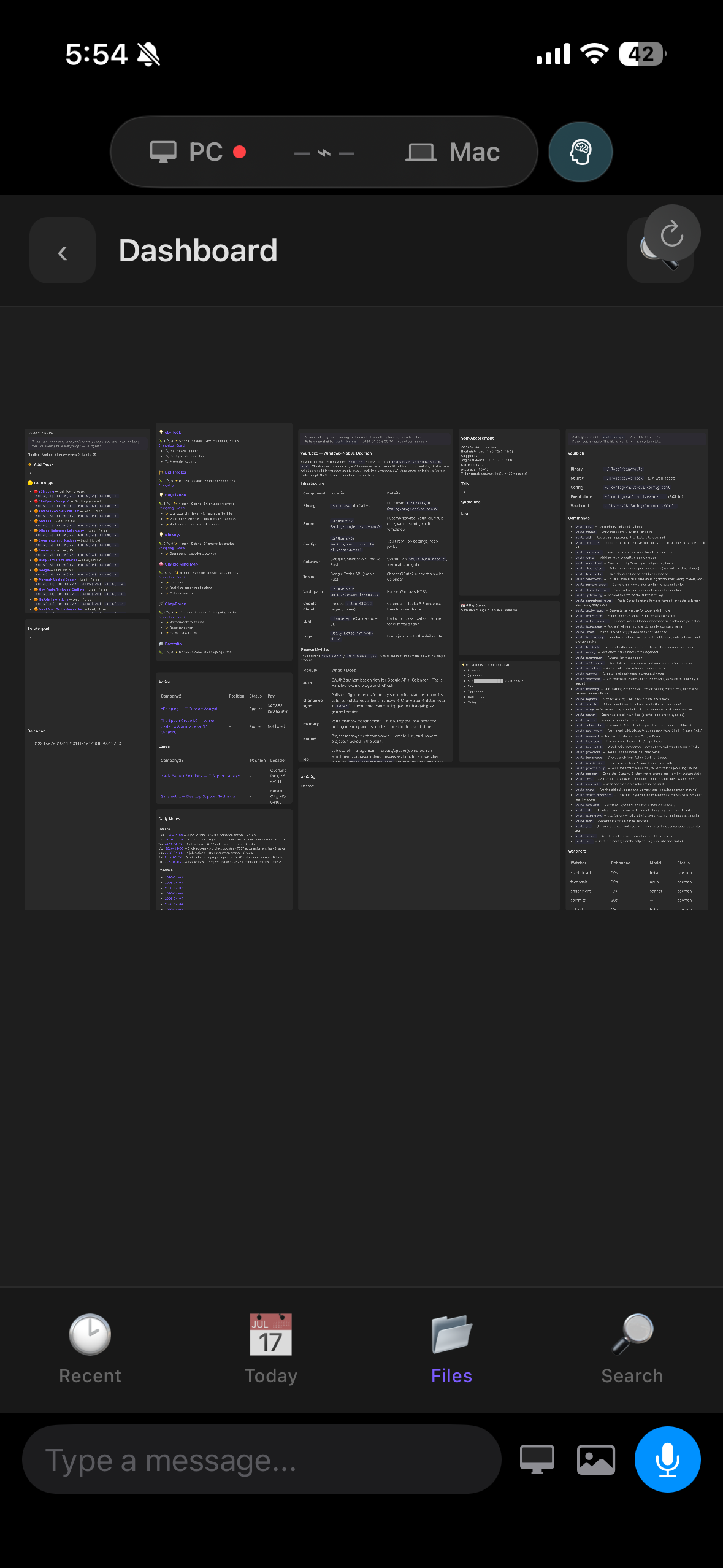Select the PC monitor icon
723x1568 pixels.
(163, 152)
